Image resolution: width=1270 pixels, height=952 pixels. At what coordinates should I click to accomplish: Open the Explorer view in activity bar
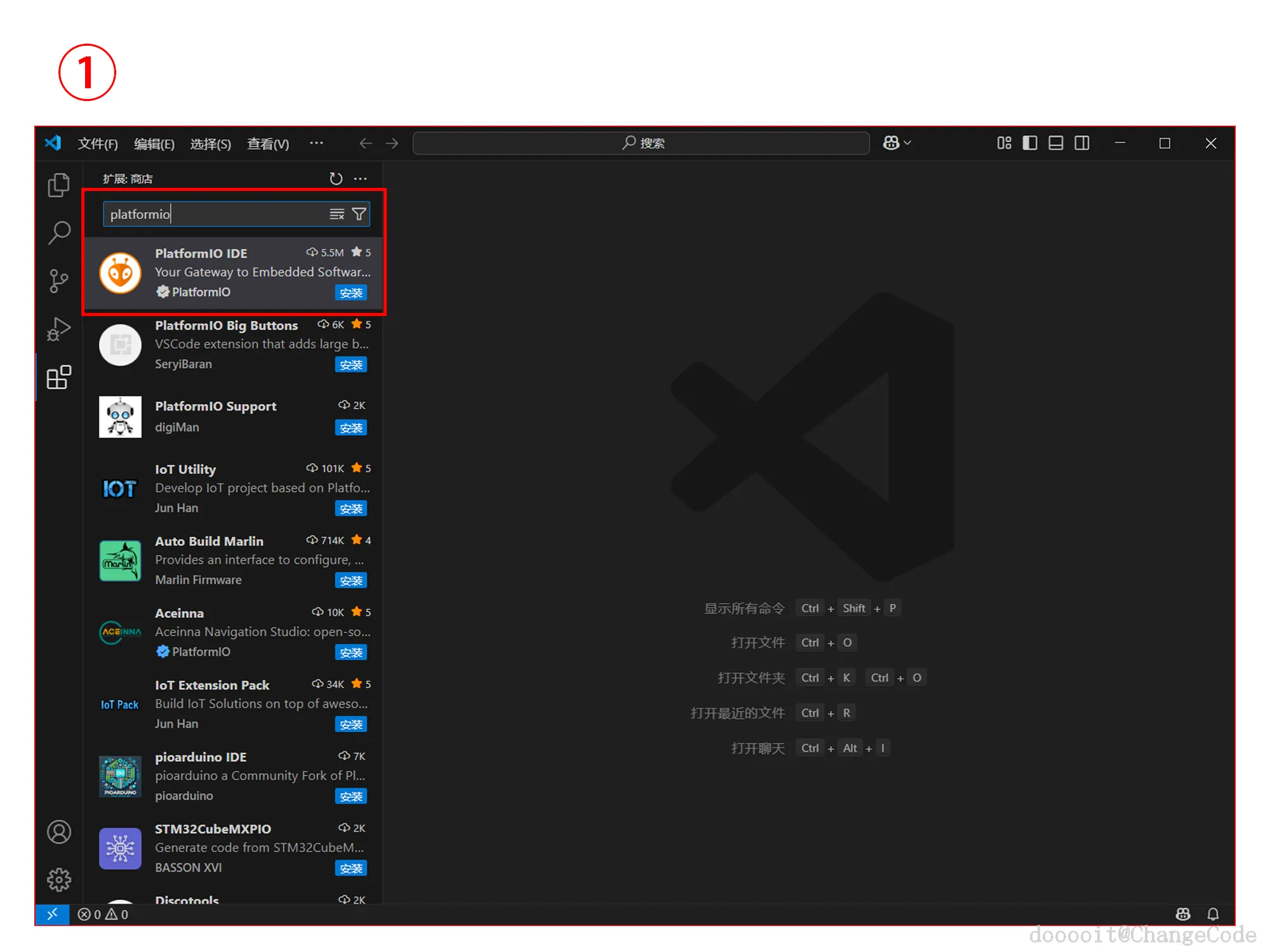click(58, 185)
